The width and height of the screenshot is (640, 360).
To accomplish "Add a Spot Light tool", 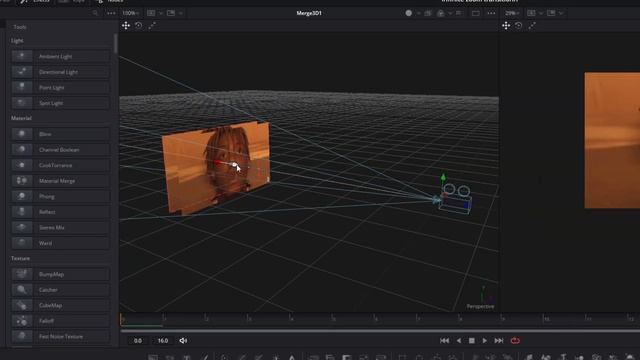I will tap(60, 103).
